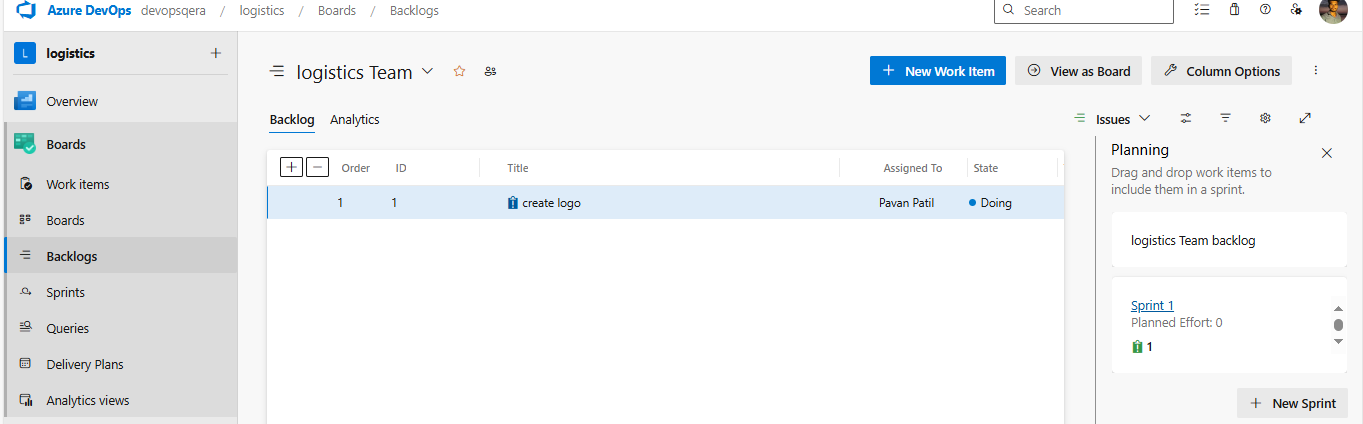Screen dimensions: 1363x424
Task: Click the favorite star next to logistics Team
Action: point(460,72)
